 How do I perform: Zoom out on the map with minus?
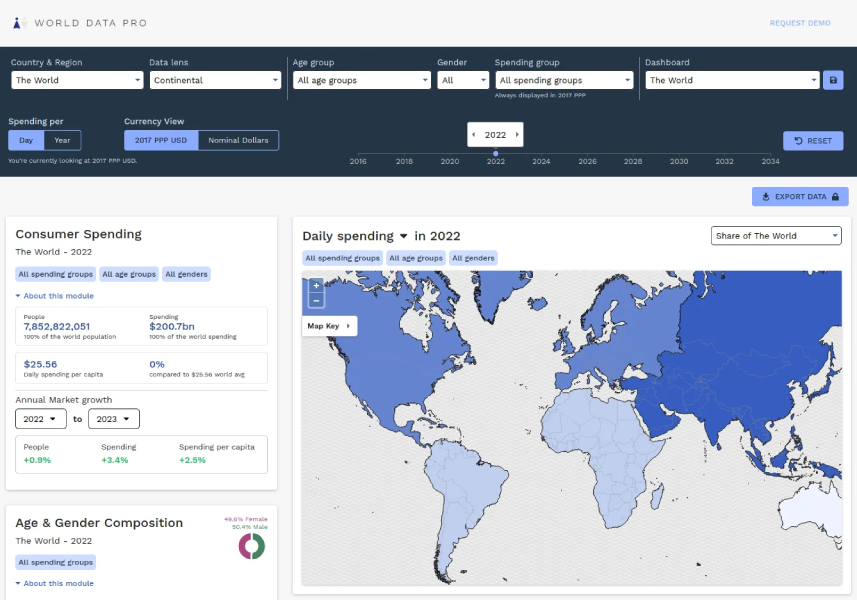click(x=316, y=300)
